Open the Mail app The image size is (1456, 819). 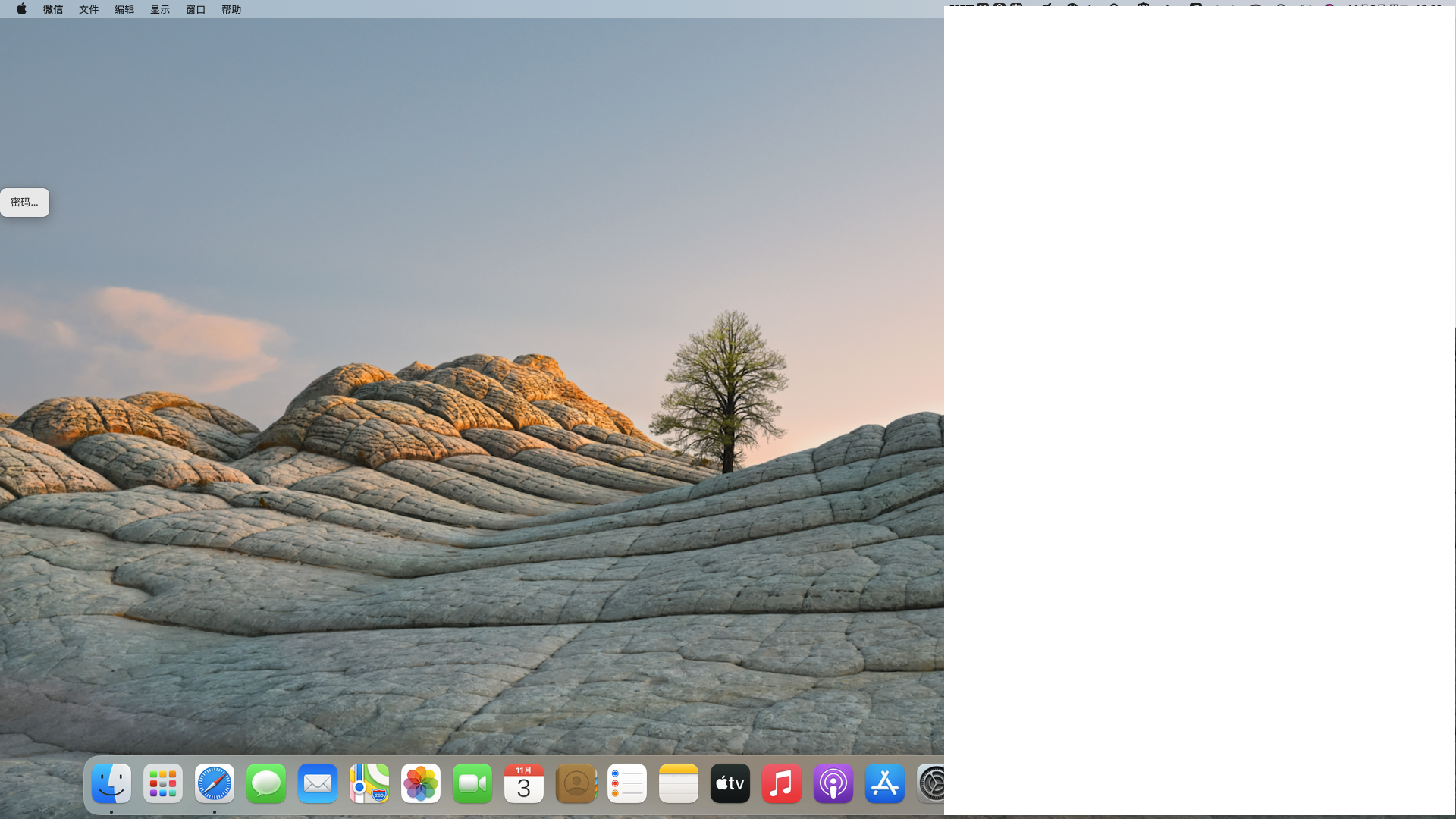click(x=318, y=784)
